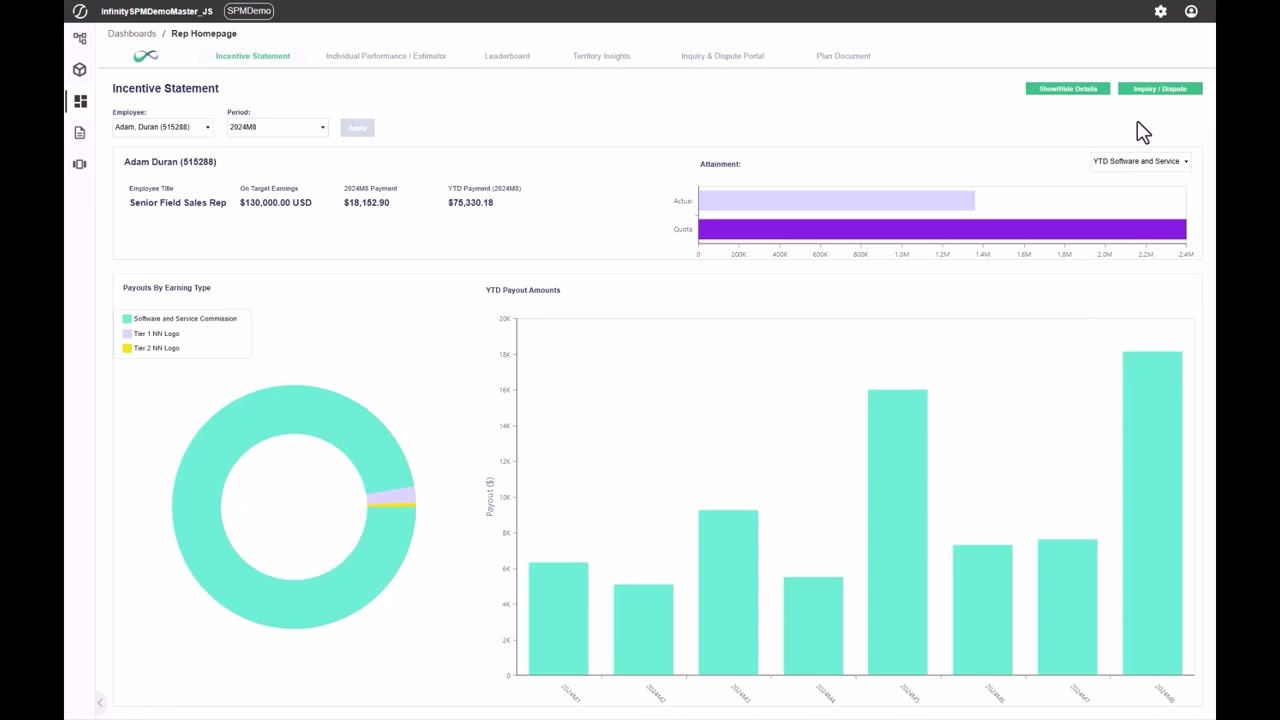This screenshot has height=720, width=1280.
Task: Switch to the Leaderboard tab
Action: (x=507, y=56)
